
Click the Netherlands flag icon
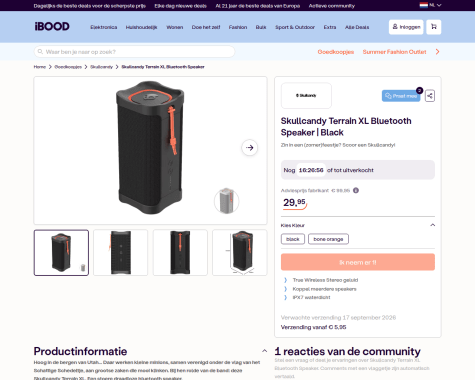(x=423, y=5)
